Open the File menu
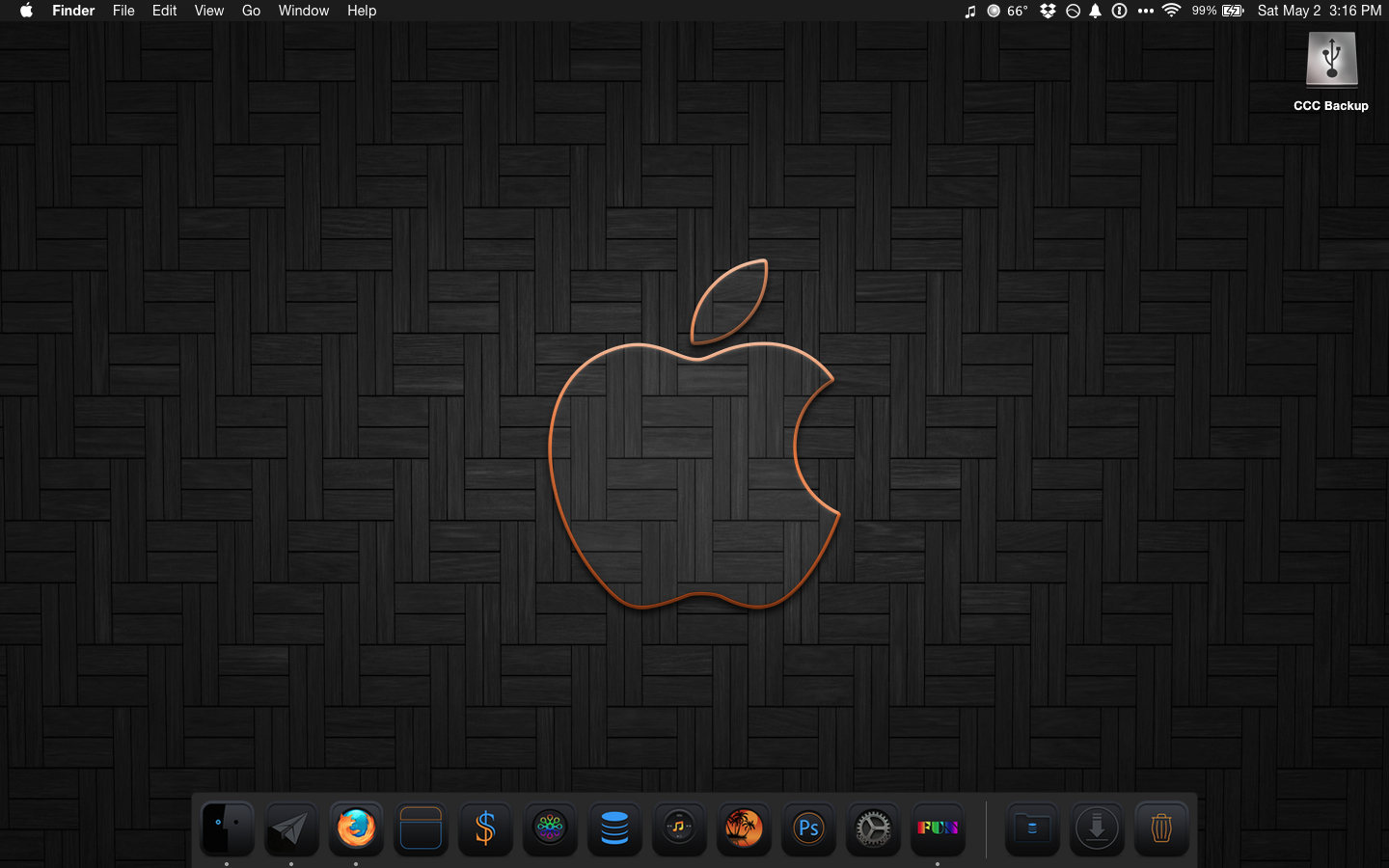Image resolution: width=1389 pixels, height=868 pixels. [x=123, y=11]
